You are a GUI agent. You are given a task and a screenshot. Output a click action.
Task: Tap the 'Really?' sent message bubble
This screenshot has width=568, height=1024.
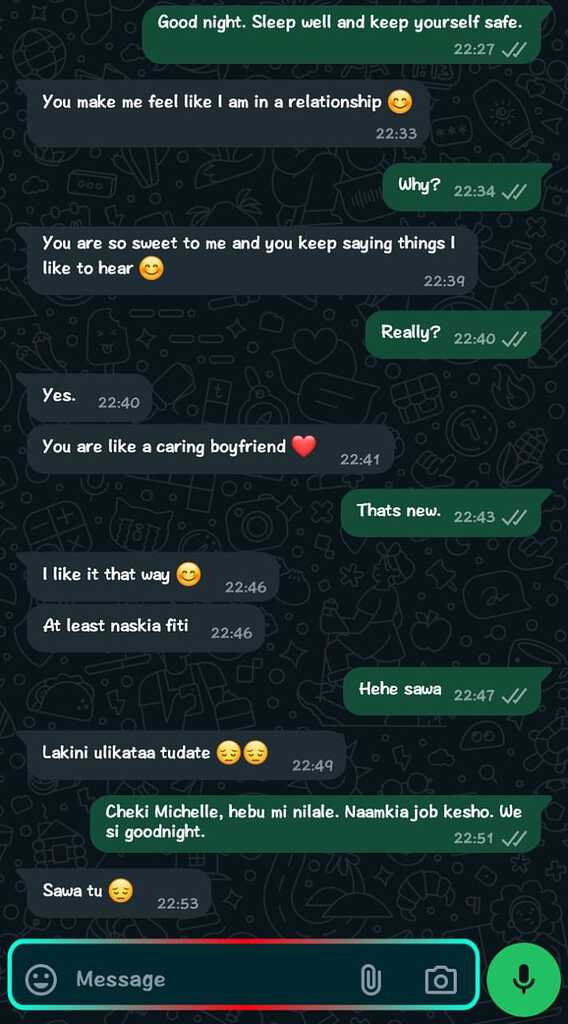(x=453, y=334)
